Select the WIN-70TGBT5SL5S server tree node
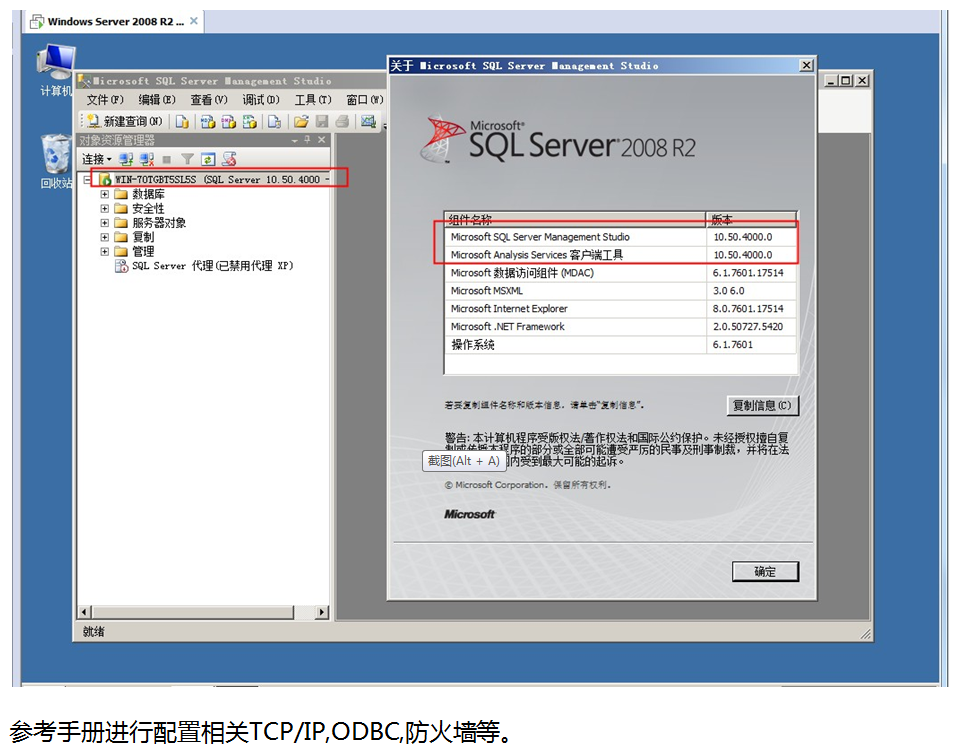 (x=214, y=179)
